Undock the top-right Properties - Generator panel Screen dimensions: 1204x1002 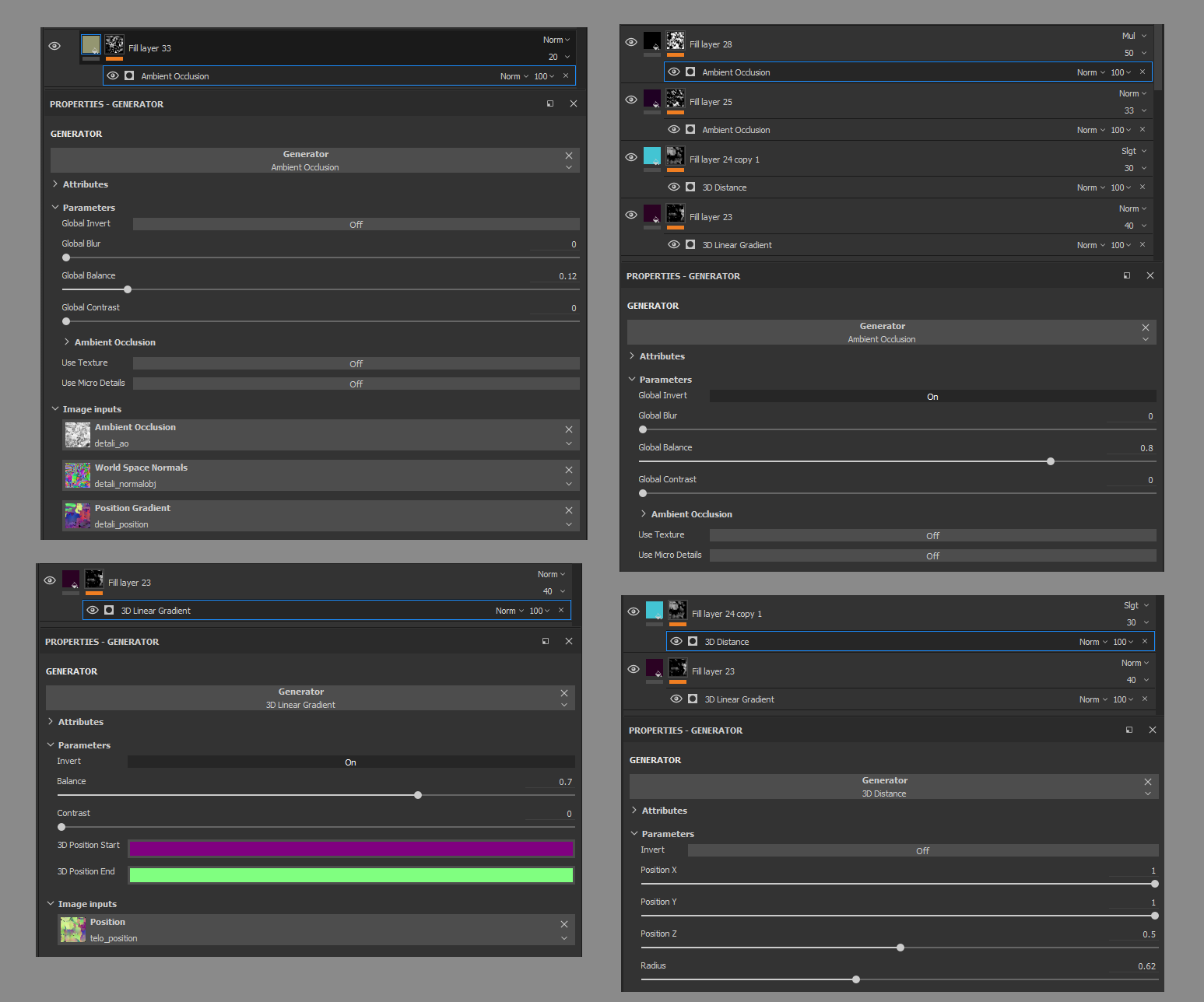point(1127,275)
